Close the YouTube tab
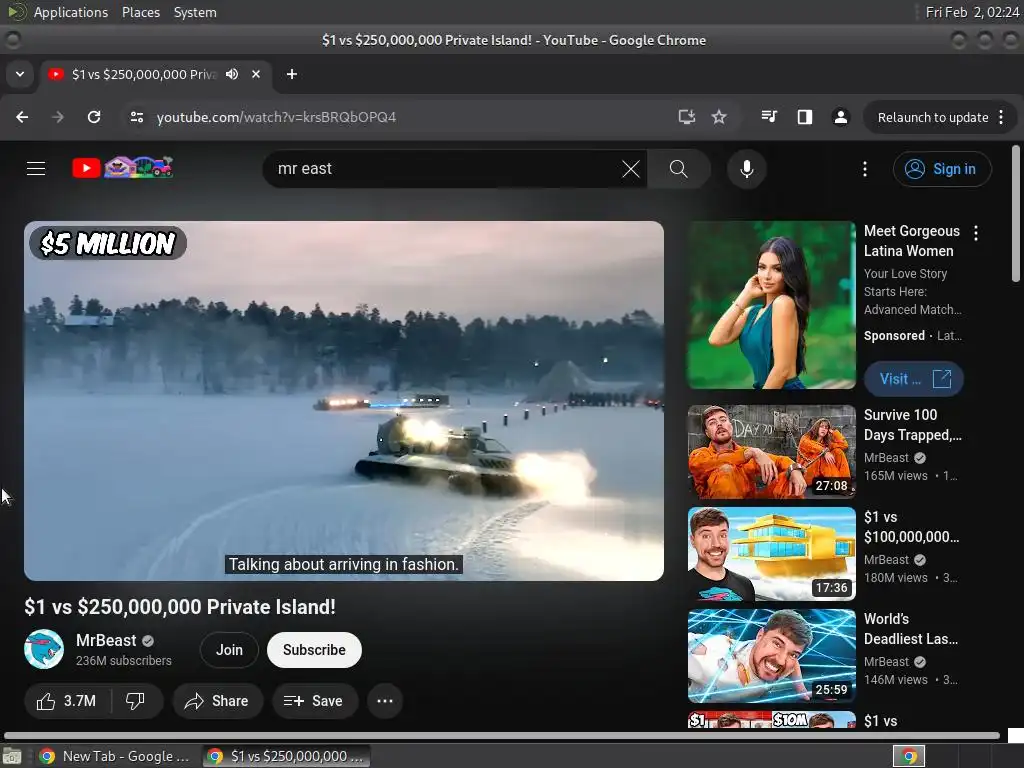The image size is (1024, 768). pos(256,74)
